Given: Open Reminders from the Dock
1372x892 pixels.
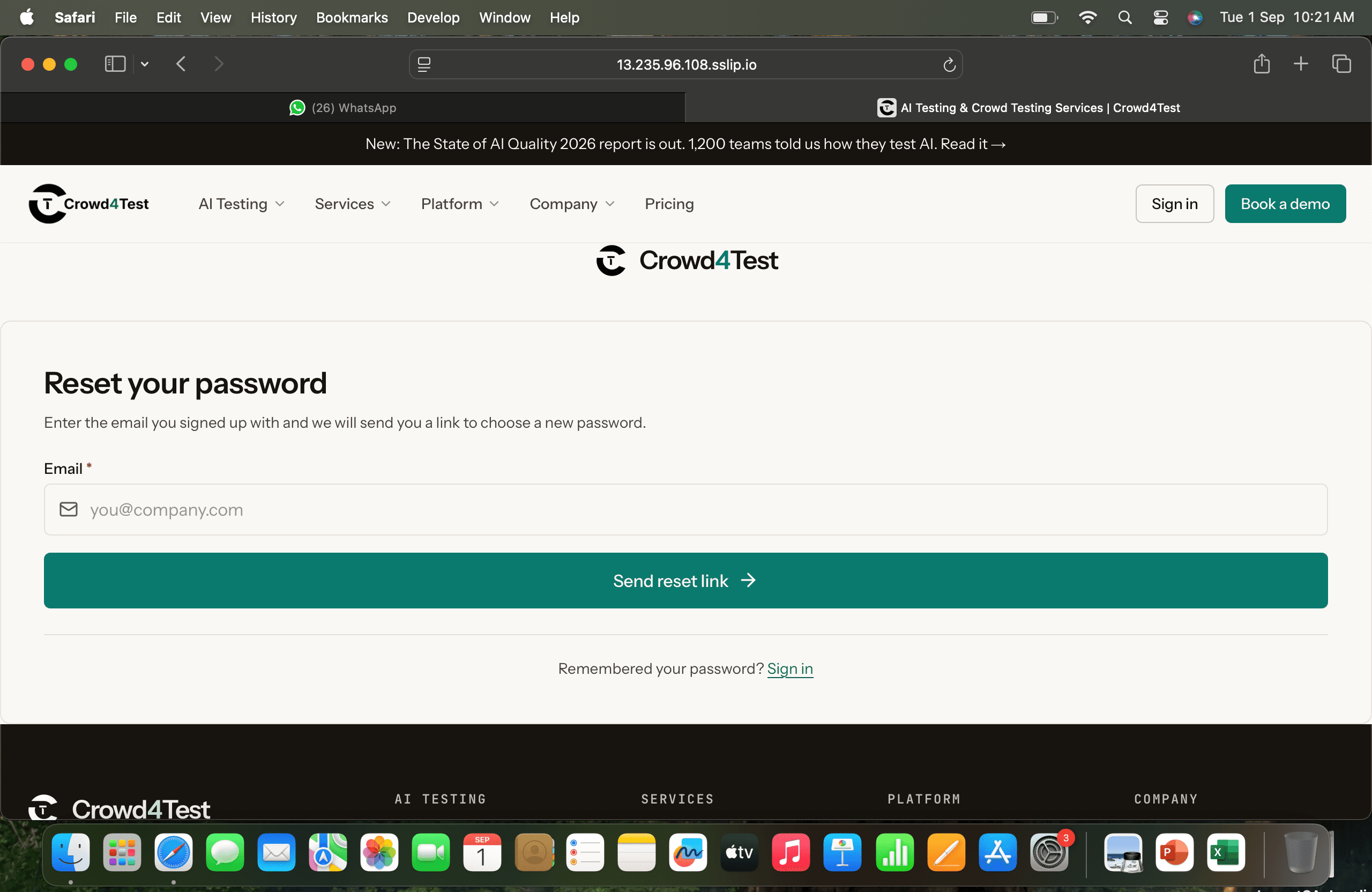Looking at the screenshot, I should coord(585,852).
